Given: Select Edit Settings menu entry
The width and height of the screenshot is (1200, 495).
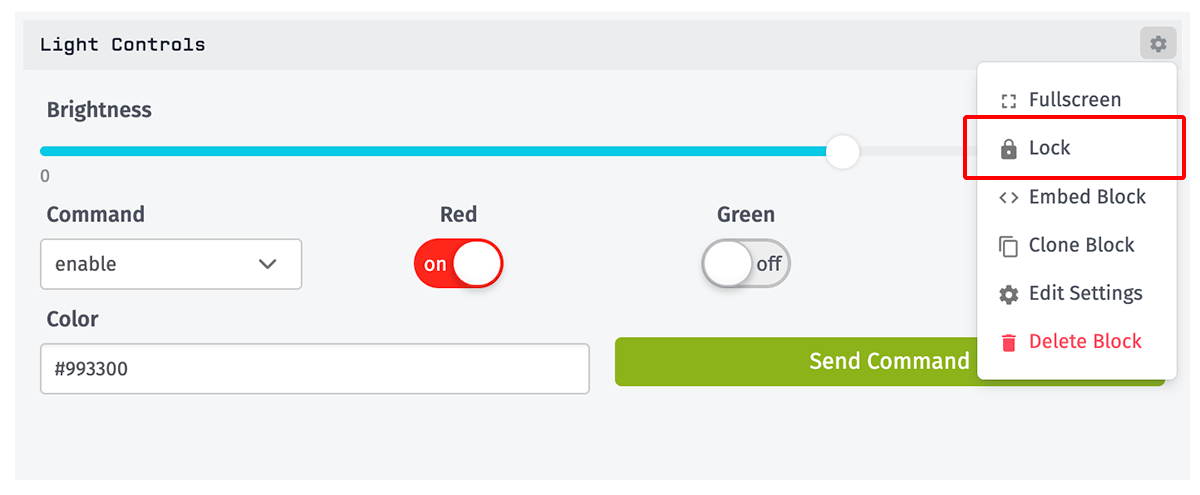Looking at the screenshot, I should (1075, 293).
